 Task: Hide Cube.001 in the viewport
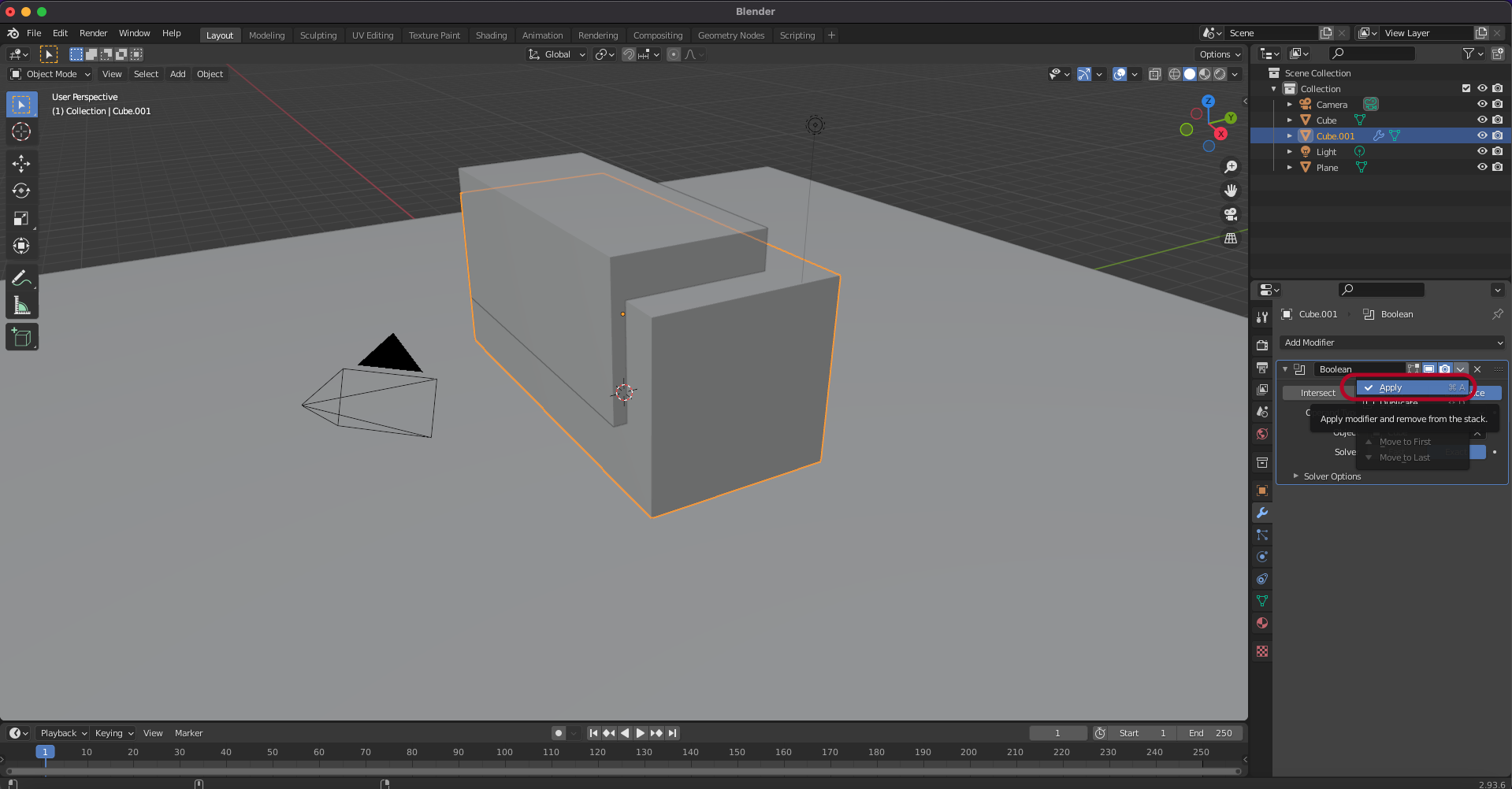click(x=1482, y=135)
